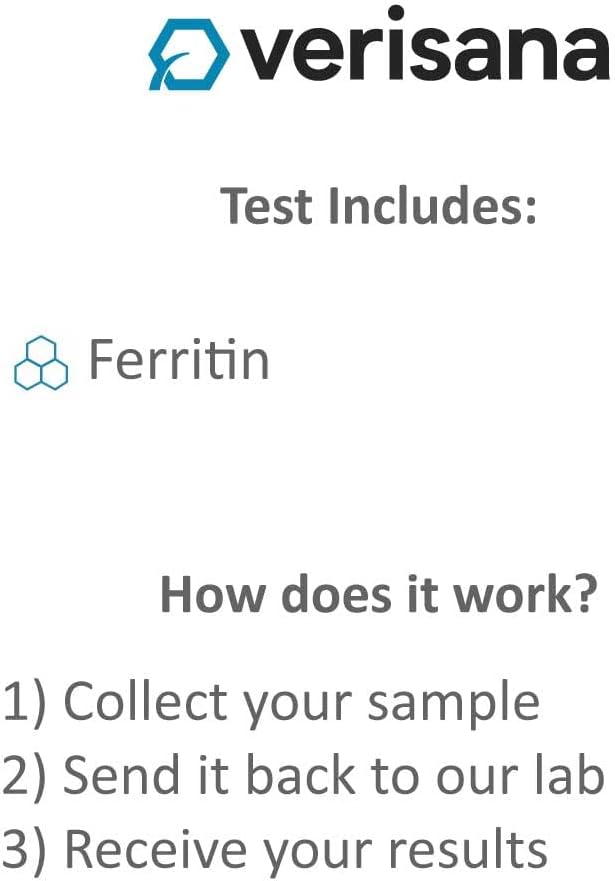This screenshot has height=881, width=615.
Task: Click the step number "3)"
Action: 24,850
